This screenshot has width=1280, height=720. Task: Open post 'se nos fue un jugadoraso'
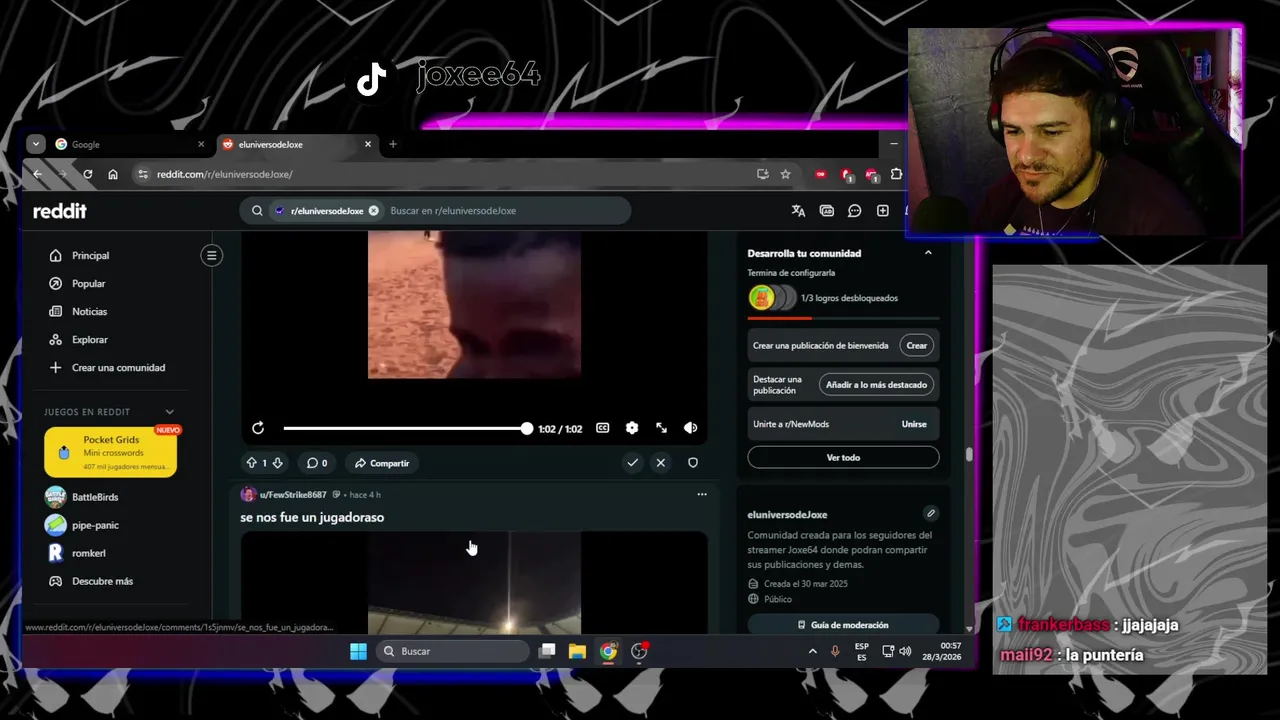click(x=312, y=517)
